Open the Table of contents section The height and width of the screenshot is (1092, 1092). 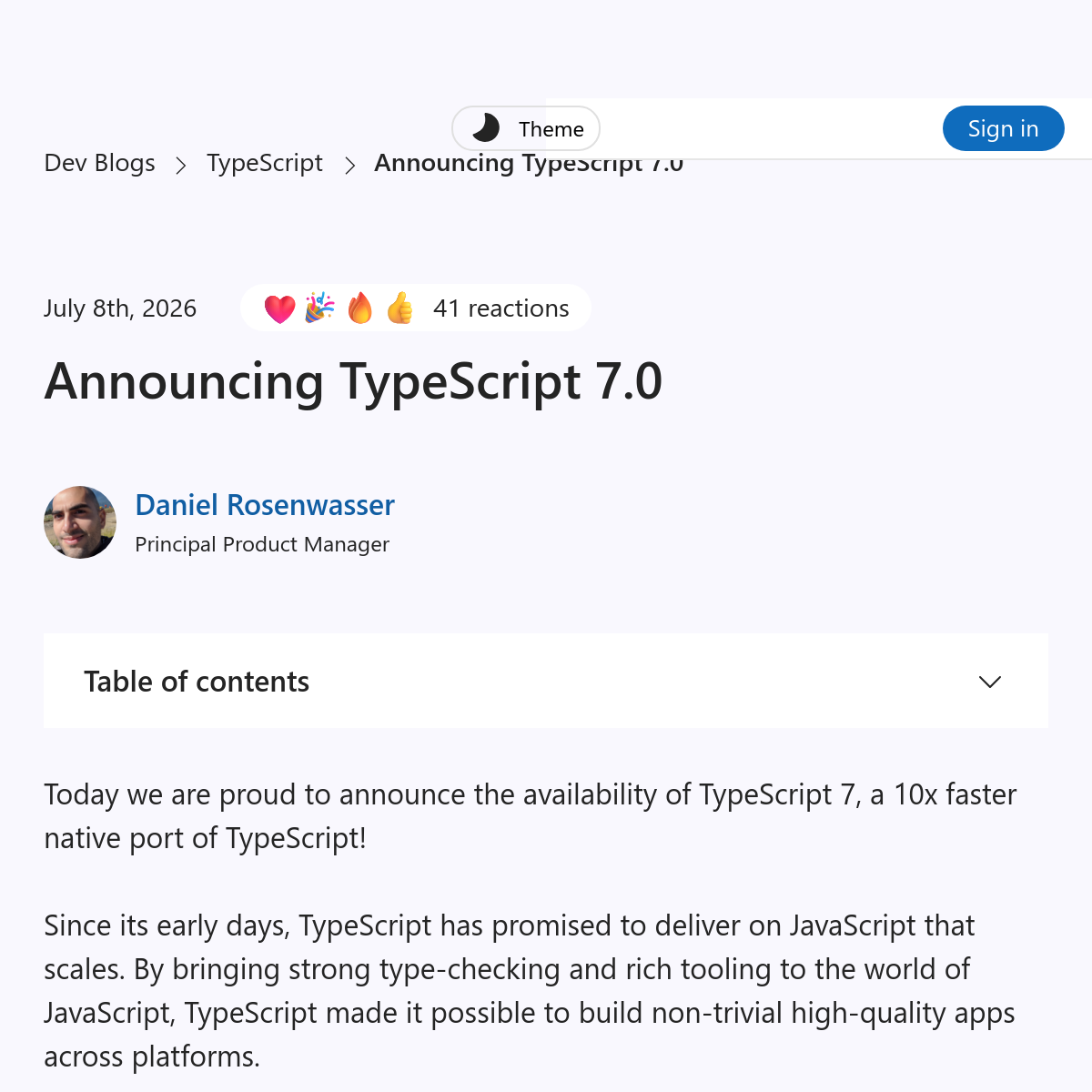click(546, 681)
